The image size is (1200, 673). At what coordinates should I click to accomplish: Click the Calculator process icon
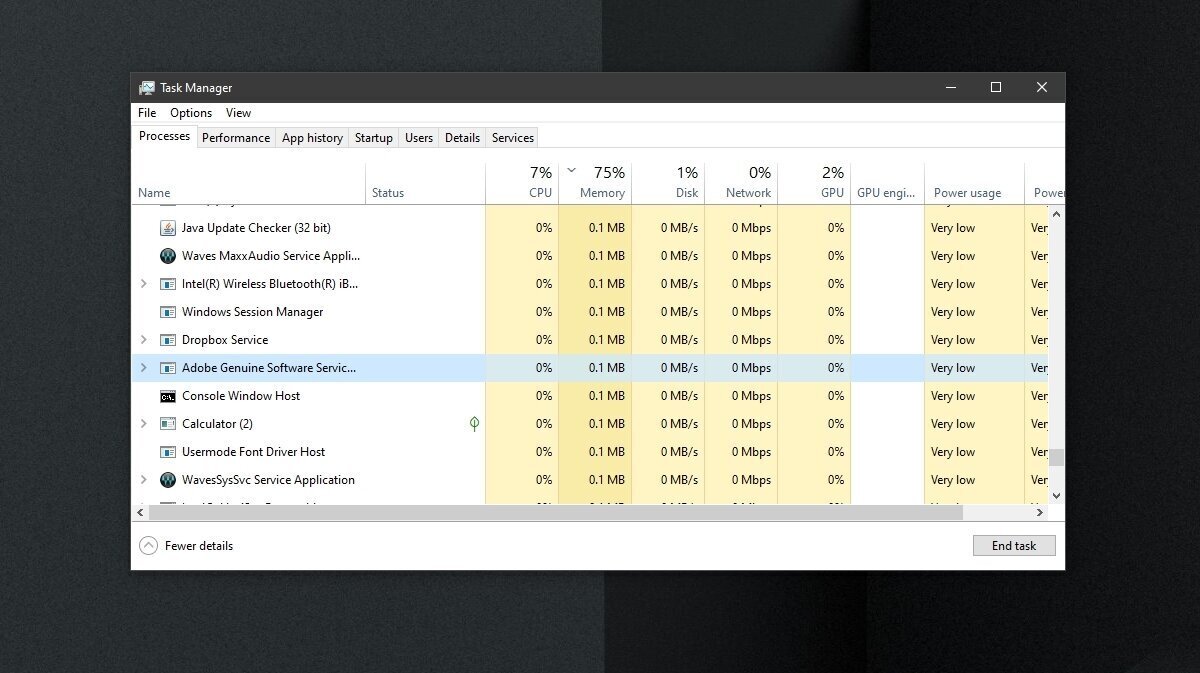point(168,424)
